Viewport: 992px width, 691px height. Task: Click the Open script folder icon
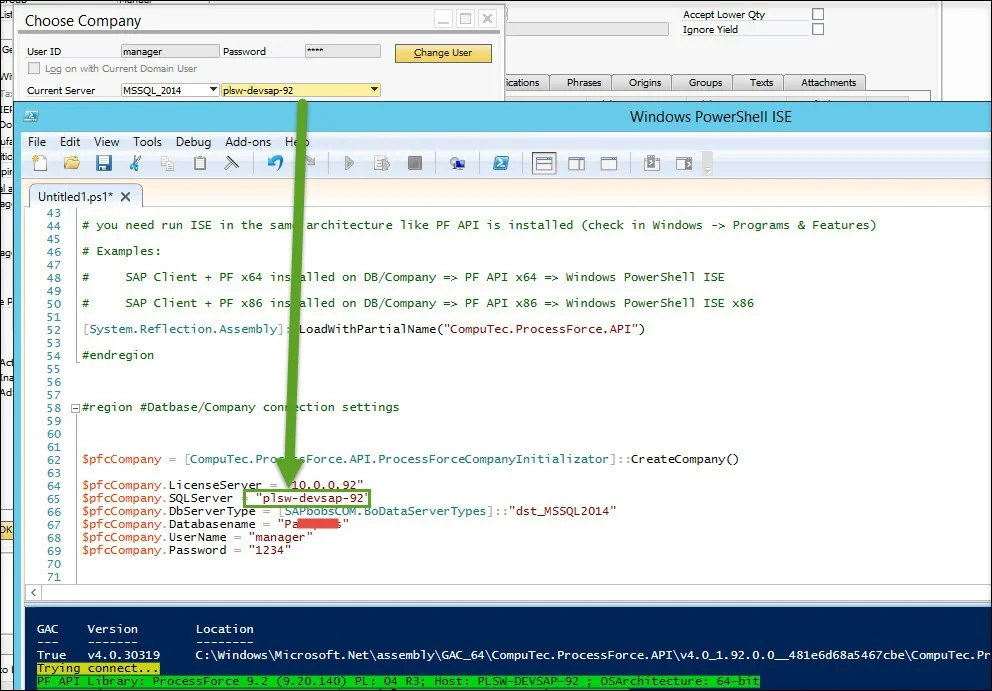coord(71,163)
